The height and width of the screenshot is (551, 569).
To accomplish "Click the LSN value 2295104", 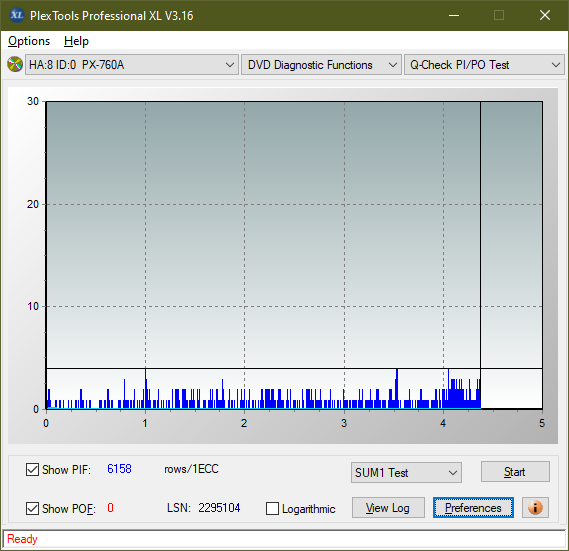I will [x=219, y=508].
